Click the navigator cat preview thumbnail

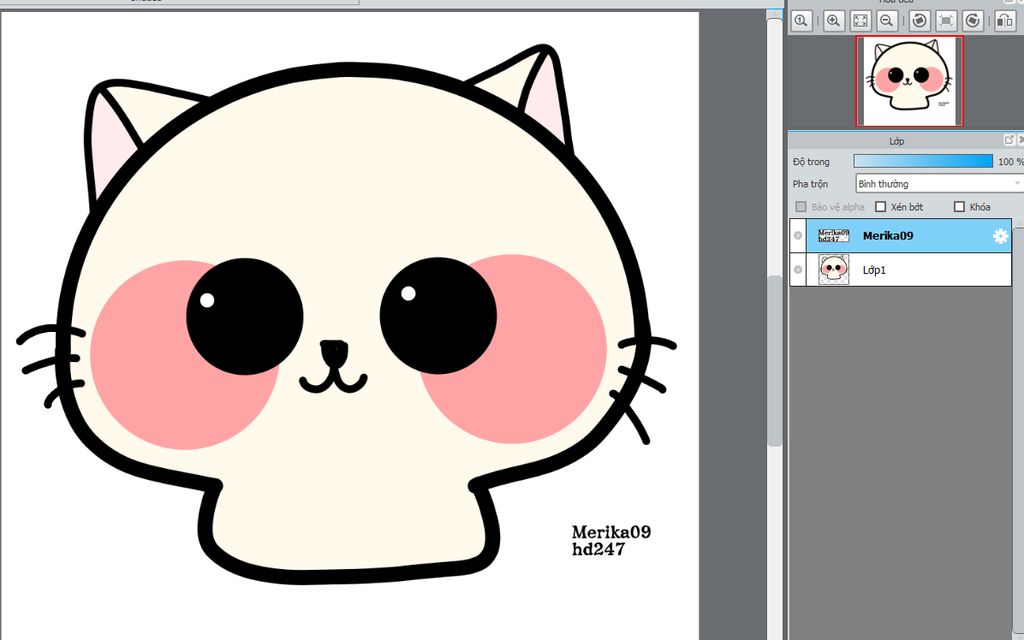(910, 81)
